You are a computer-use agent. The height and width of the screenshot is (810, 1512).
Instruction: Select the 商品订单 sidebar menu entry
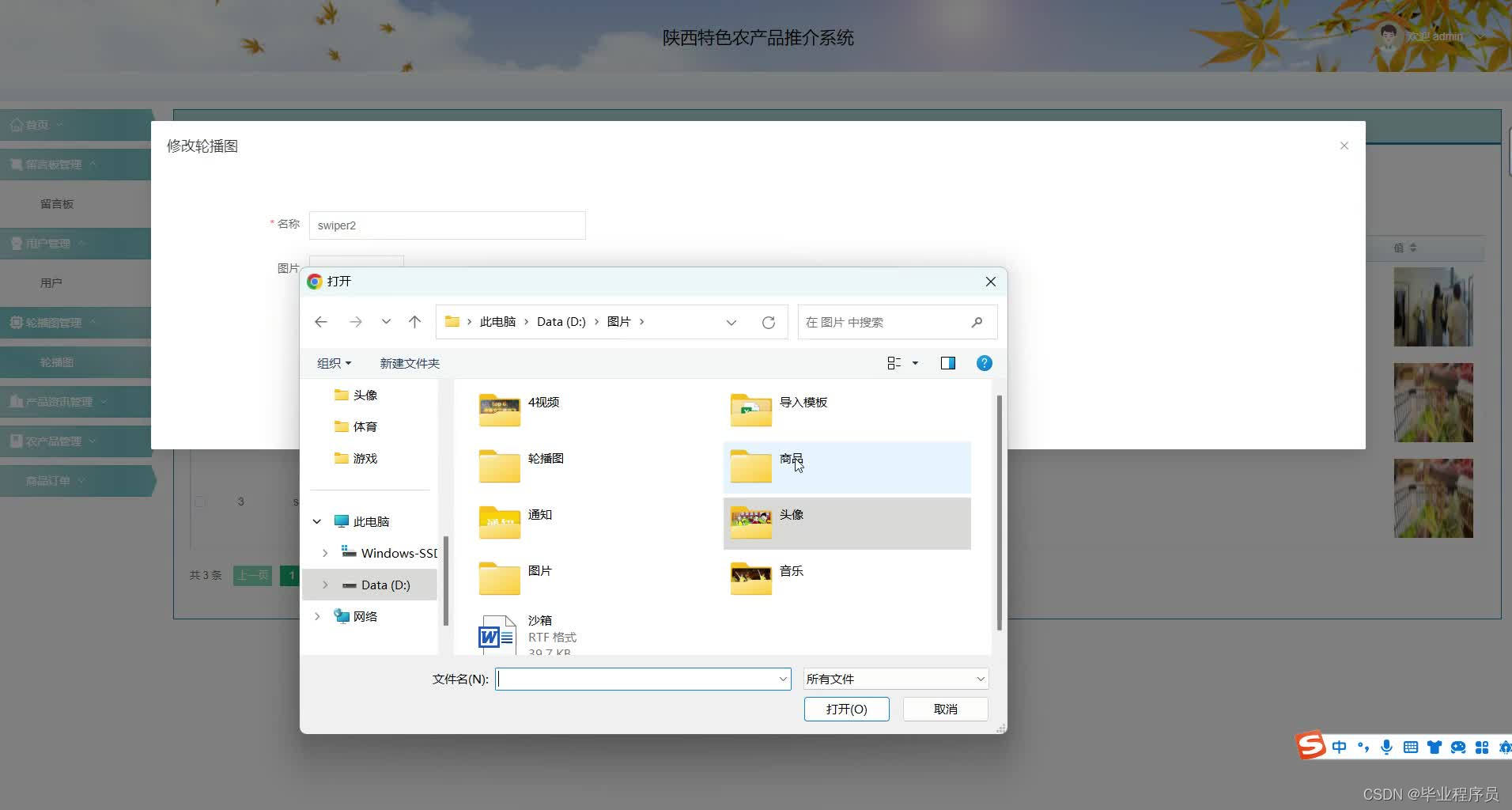(x=47, y=480)
